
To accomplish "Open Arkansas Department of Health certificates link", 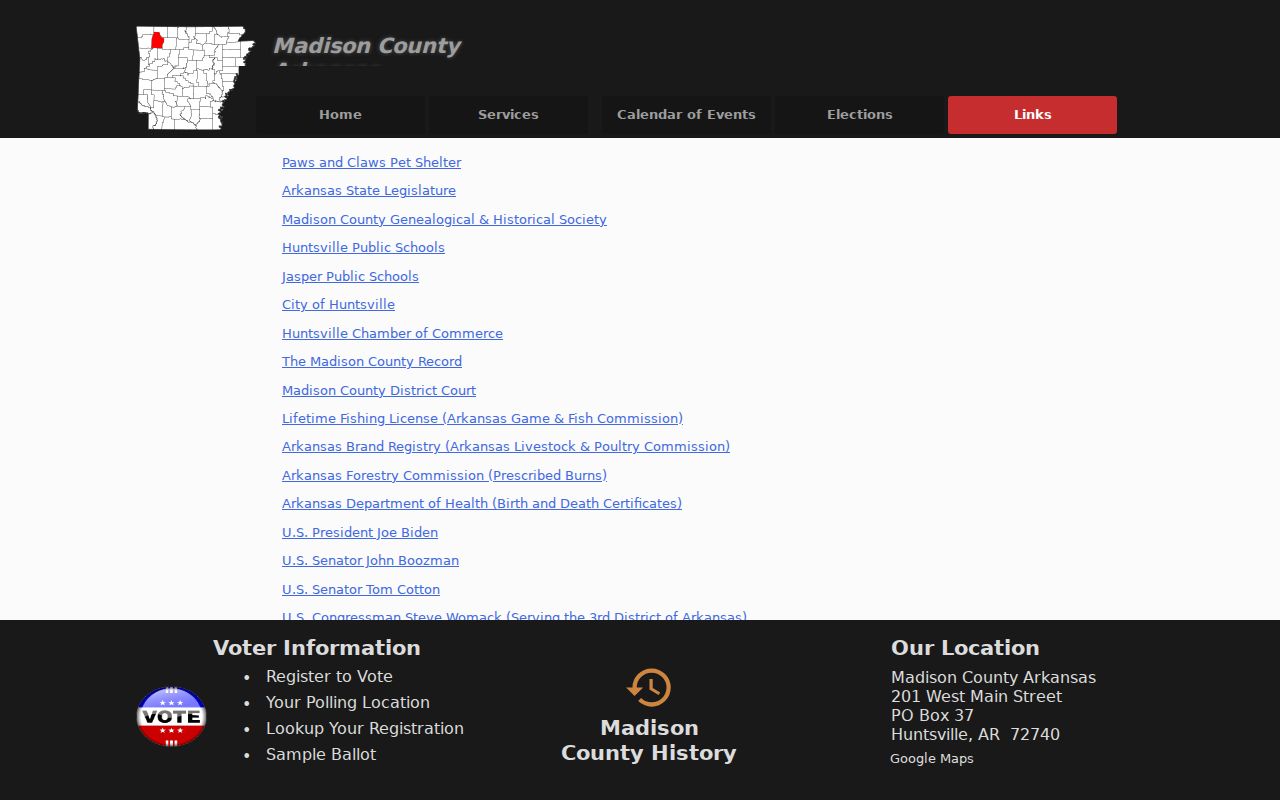I will (x=482, y=504).
